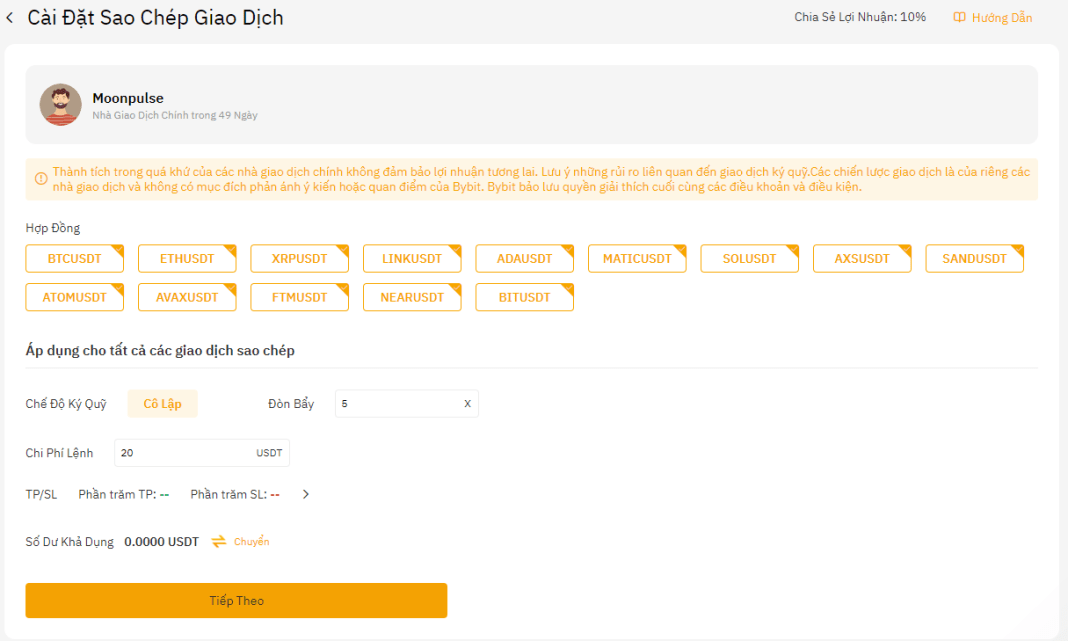Open the Chuyển transfer link
This screenshot has height=641, width=1068.
pos(251,542)
